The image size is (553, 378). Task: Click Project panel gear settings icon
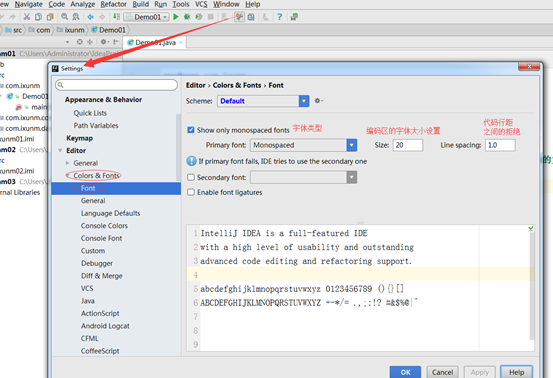(104, 42)
